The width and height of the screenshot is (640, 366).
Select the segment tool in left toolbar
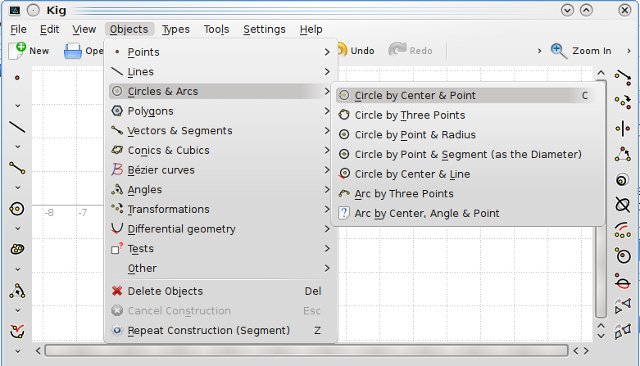tap(17, 168)
